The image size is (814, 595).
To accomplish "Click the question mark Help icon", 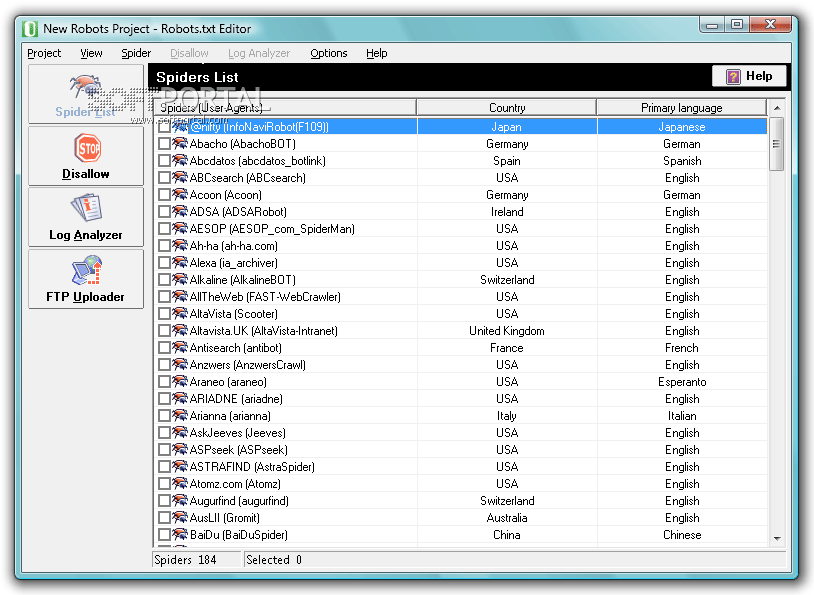I will 733,77.
